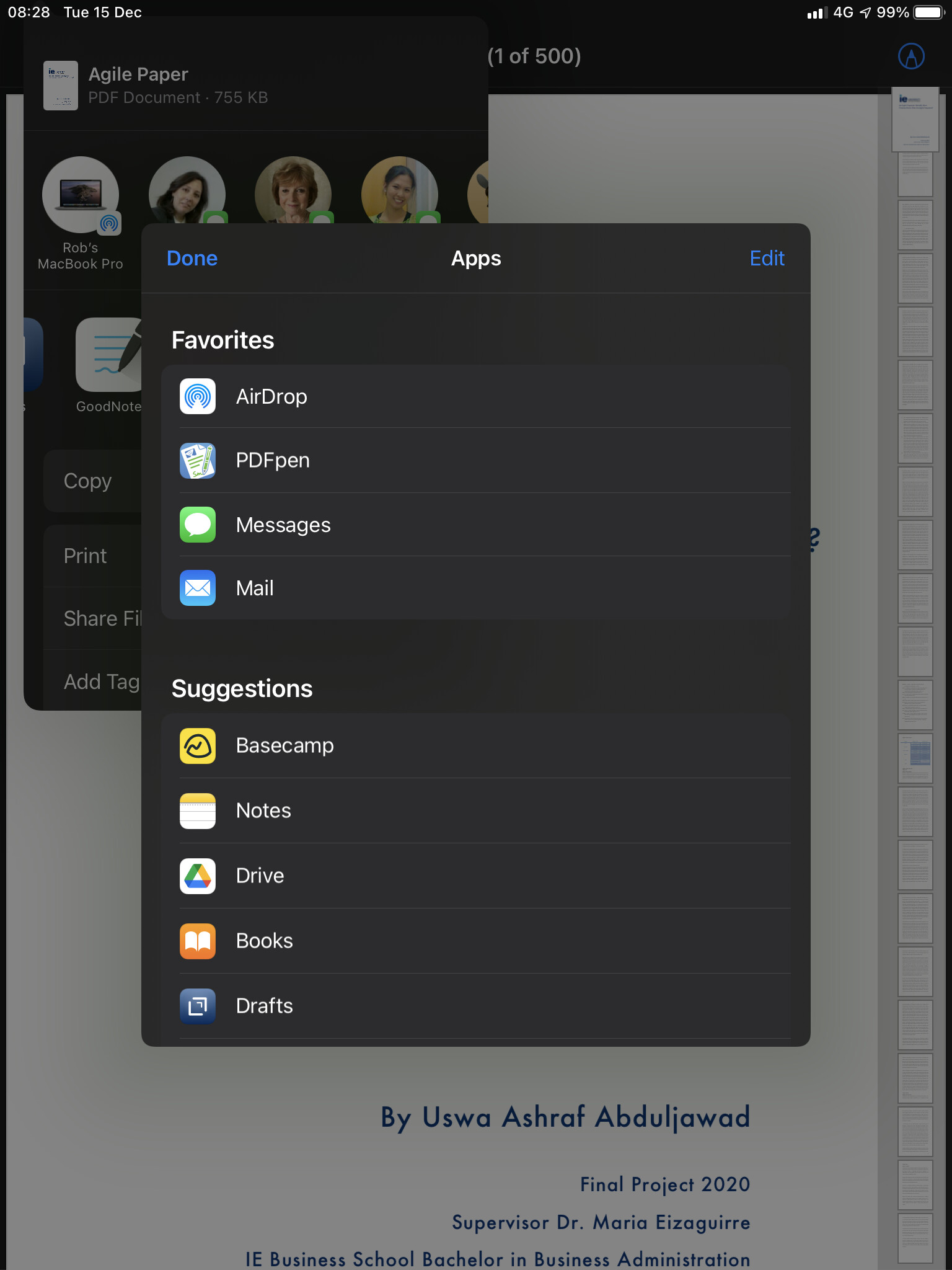
Task: Select the Messages app icon
Action: point(198,525)
